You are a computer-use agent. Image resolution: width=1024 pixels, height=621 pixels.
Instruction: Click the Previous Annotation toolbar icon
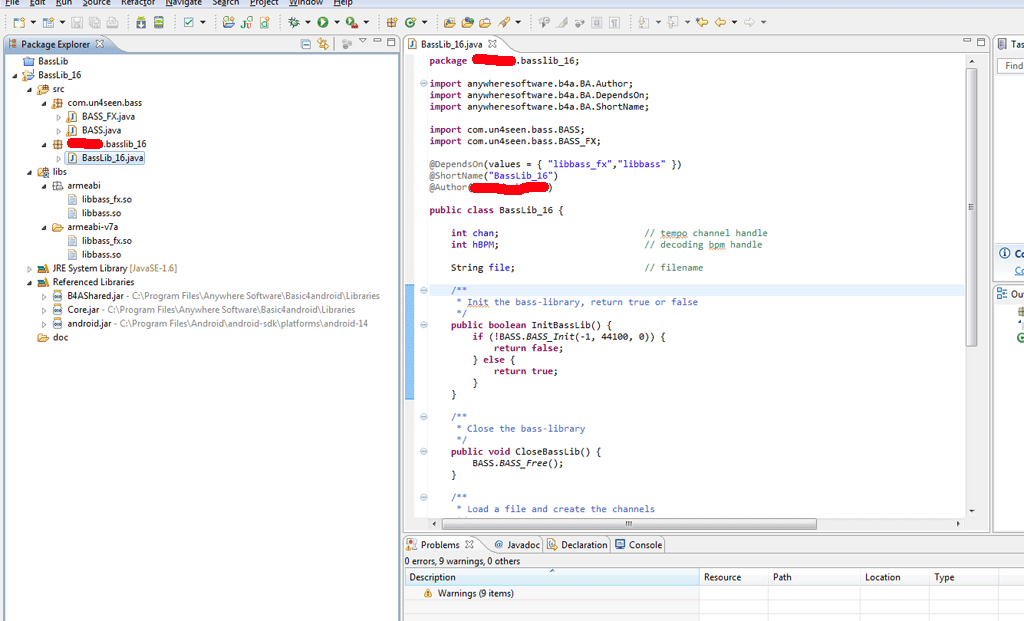pyautogui.click(x=673, y=23)
